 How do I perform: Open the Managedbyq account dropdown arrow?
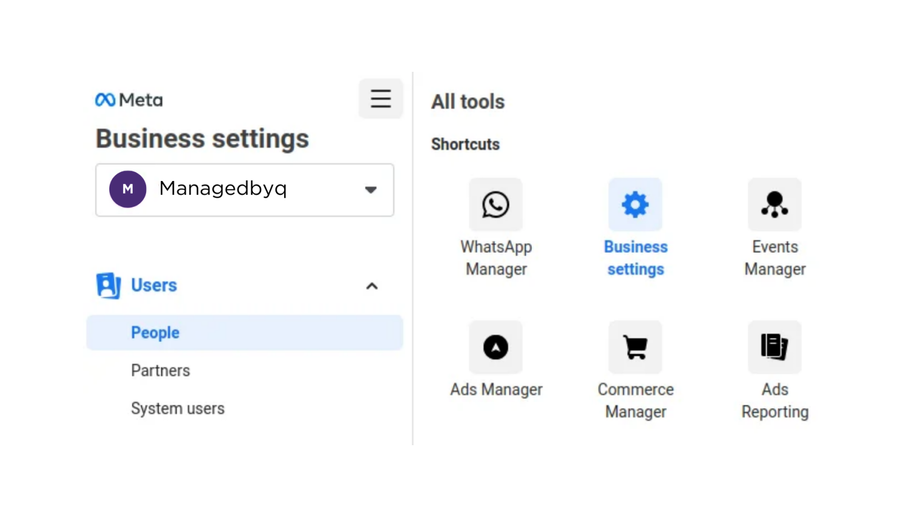tap(371, 190)
